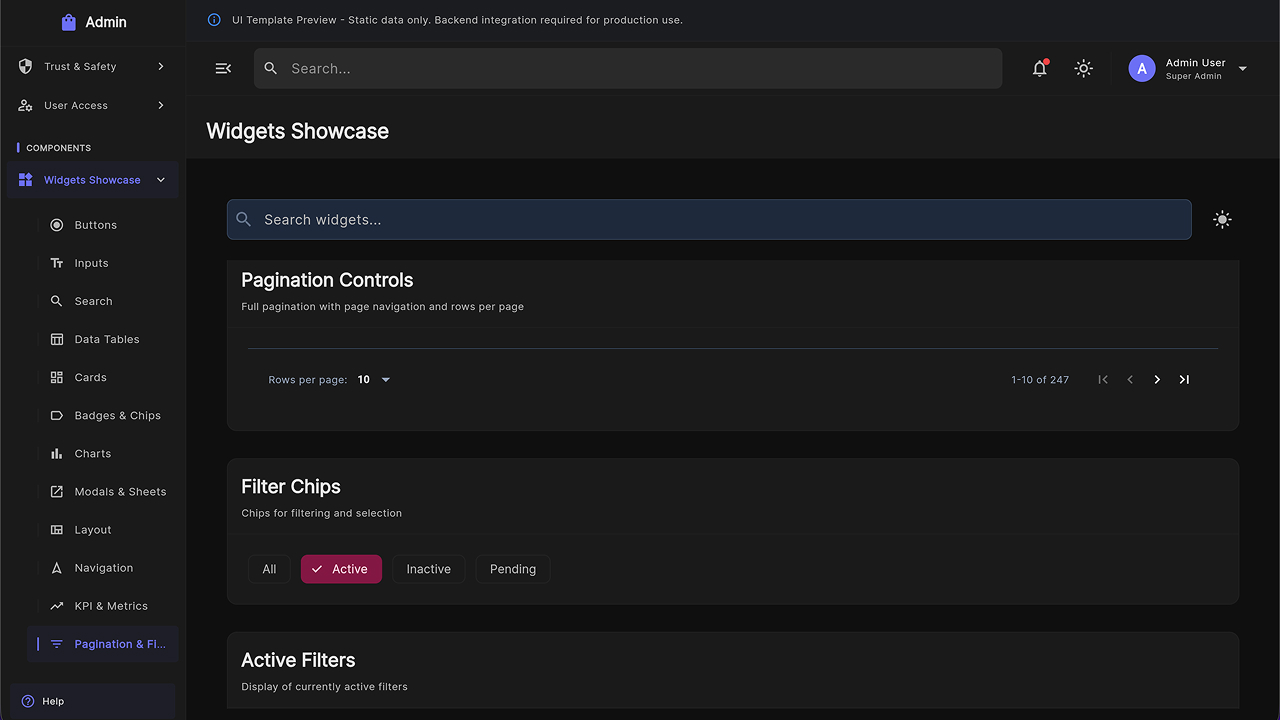Click the "1-10 of 247" page range text

coord(1040,380)
